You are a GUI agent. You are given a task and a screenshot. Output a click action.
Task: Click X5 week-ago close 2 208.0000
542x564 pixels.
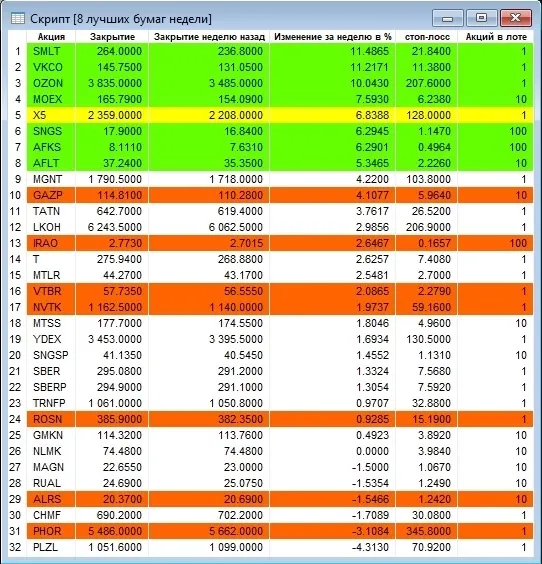pyautogui.click(x=209, y=115)
